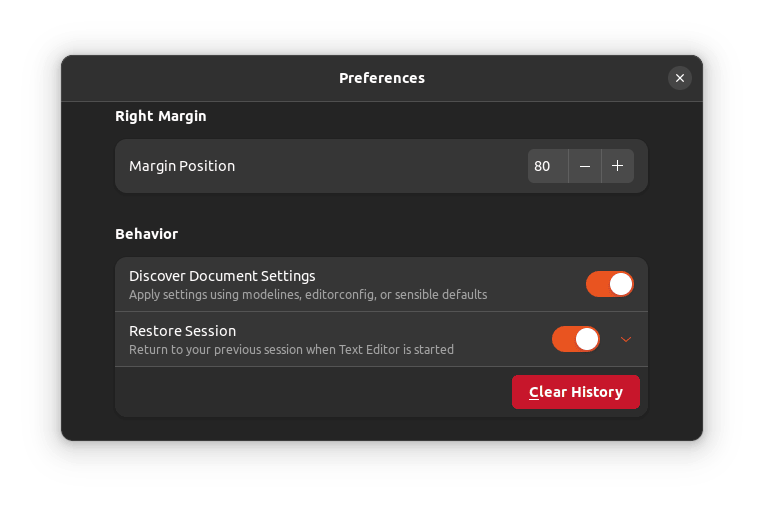The height and width of the screenshot is (508, 764).
Task: Click the Preferences title in the header bar
Action: pyautogui.click(x=382, y=78)
